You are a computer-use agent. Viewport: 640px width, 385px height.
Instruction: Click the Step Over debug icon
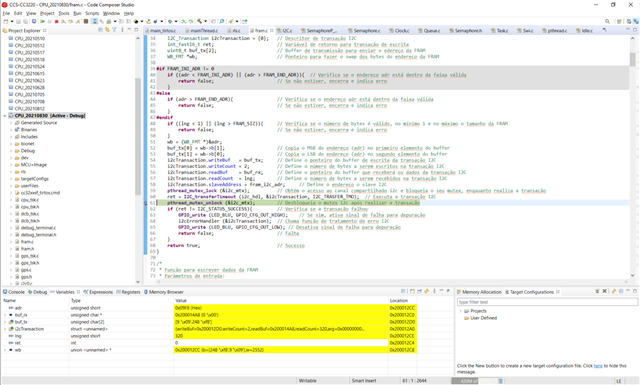[71, 21]
